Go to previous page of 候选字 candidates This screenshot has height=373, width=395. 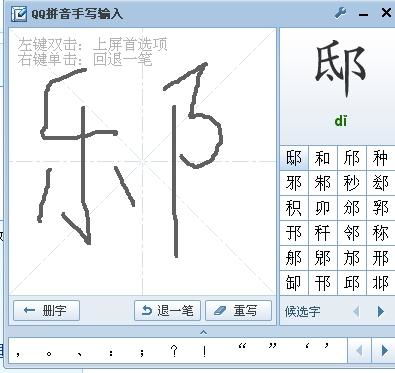pyautogui.click(x=356, y=312)
